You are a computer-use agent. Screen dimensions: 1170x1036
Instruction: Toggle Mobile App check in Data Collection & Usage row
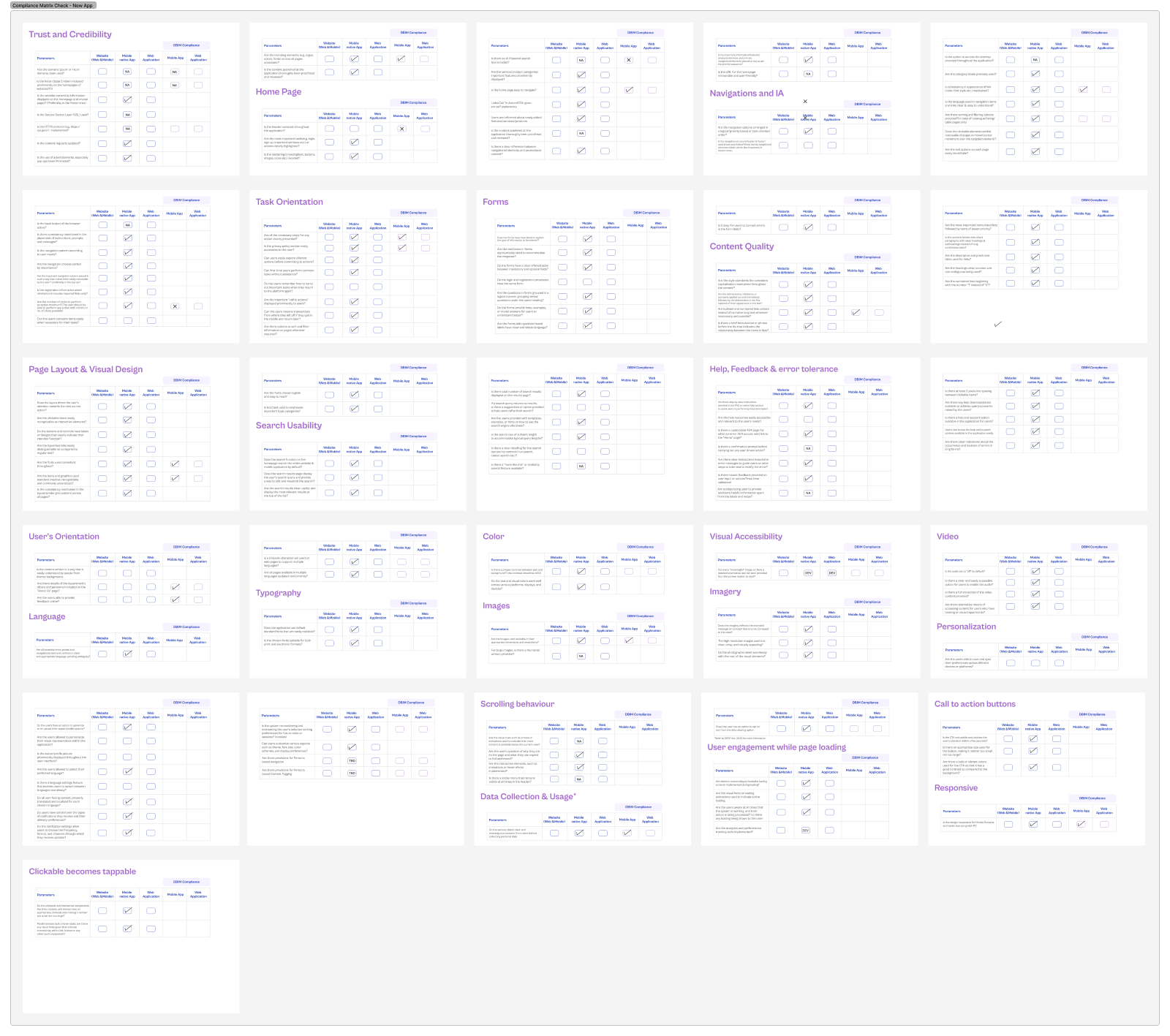pos(627,833)
